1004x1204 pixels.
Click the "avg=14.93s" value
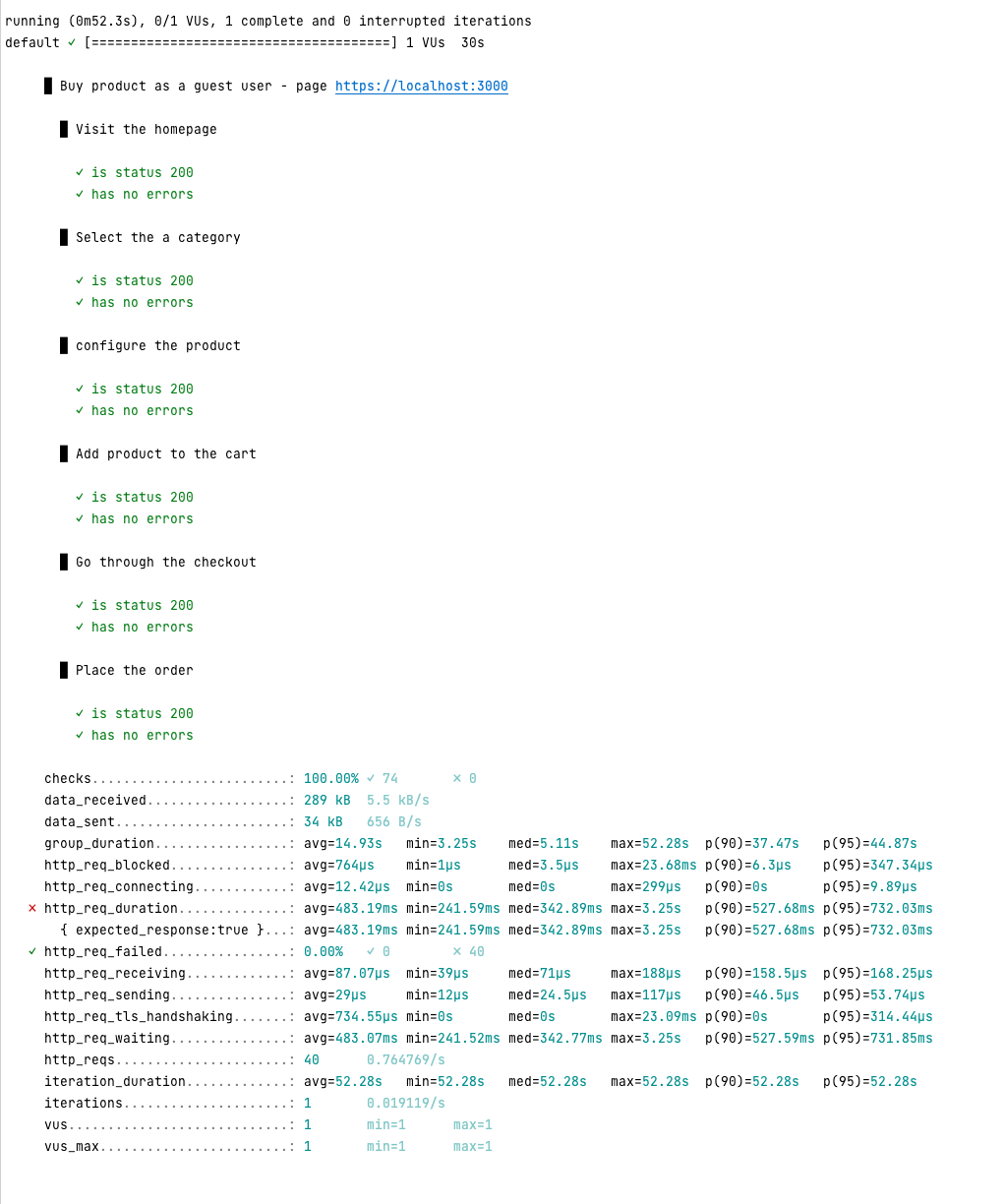pyautogui.click(x=342, y=843)
